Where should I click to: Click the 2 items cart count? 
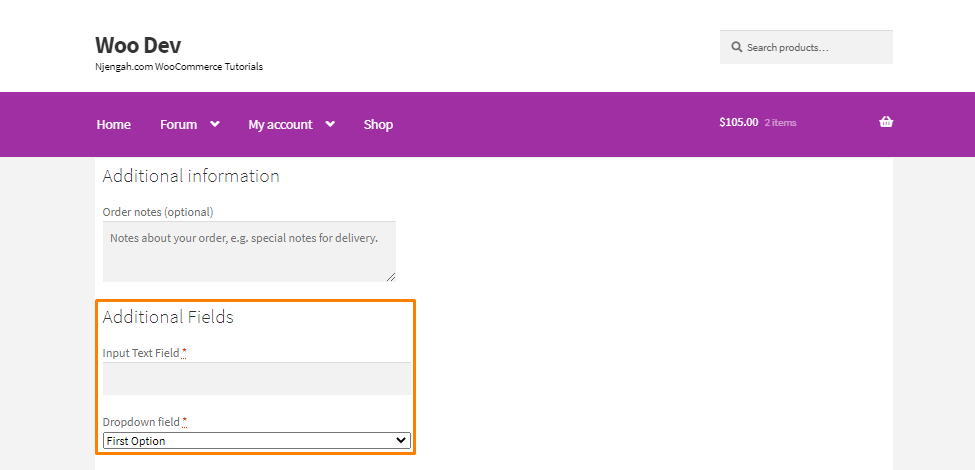(780, 122)
